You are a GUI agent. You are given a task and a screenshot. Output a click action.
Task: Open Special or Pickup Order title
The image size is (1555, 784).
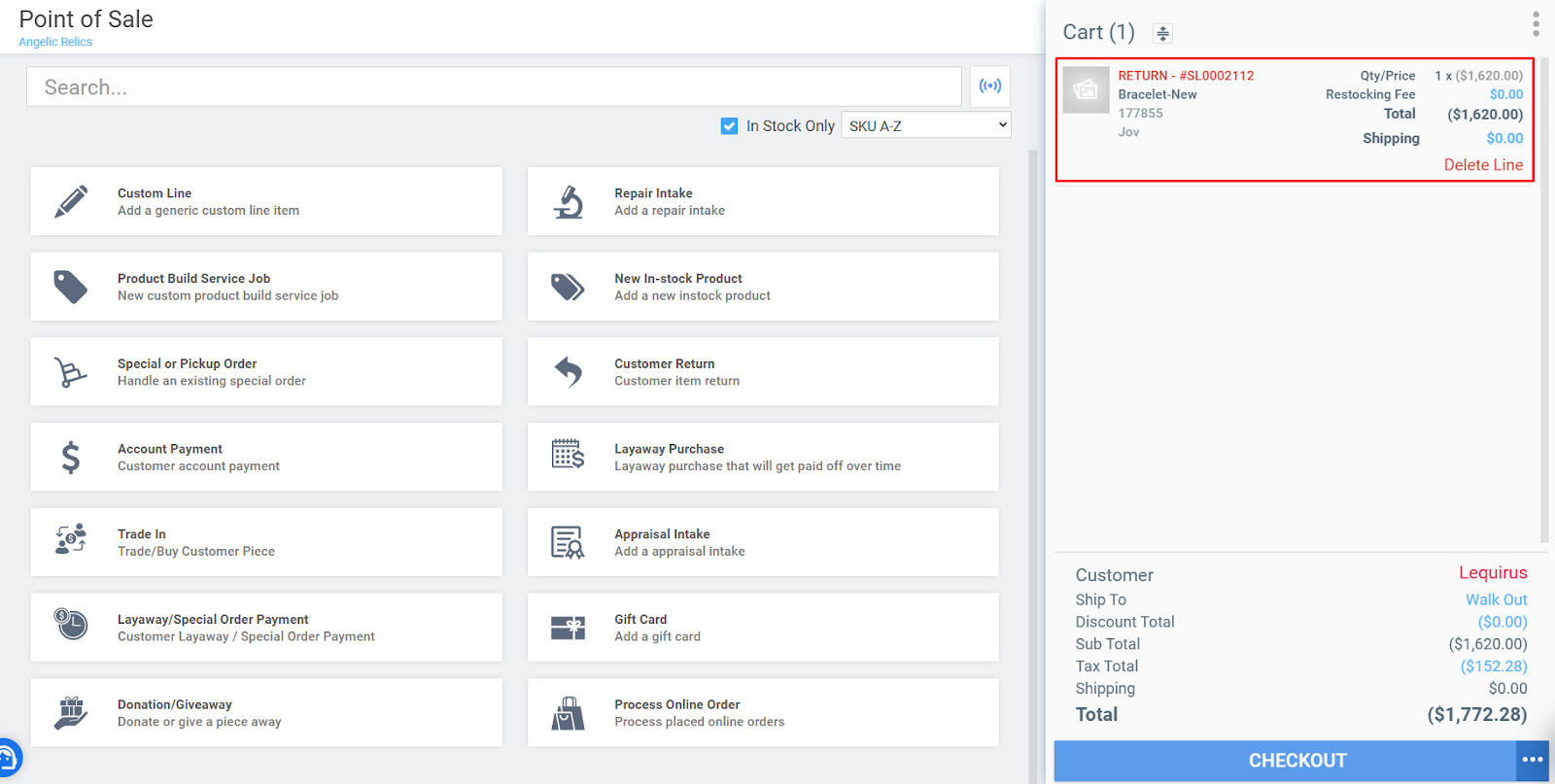tap(187, 364)
